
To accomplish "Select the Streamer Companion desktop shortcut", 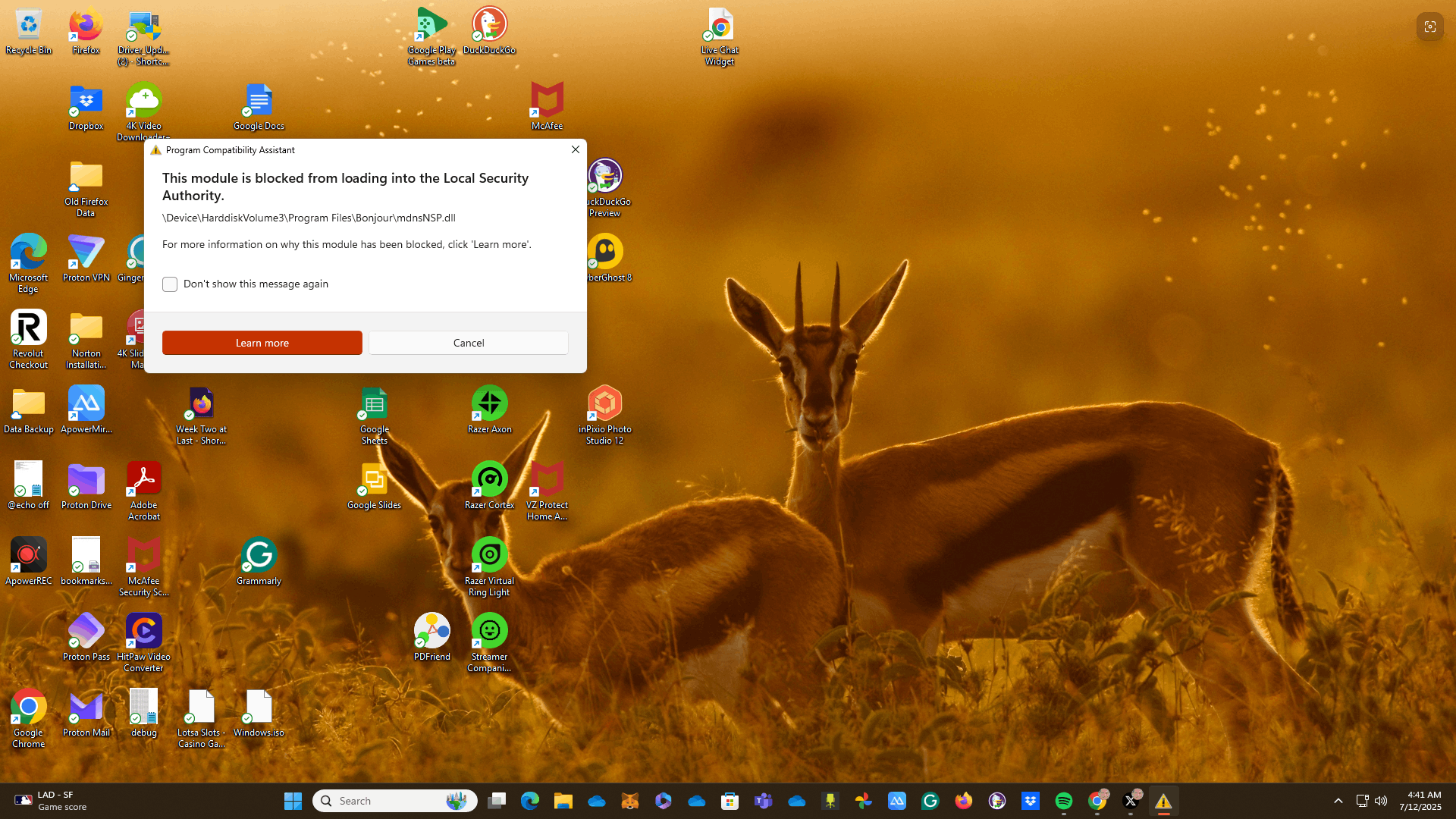I will (x=489, y=642).
